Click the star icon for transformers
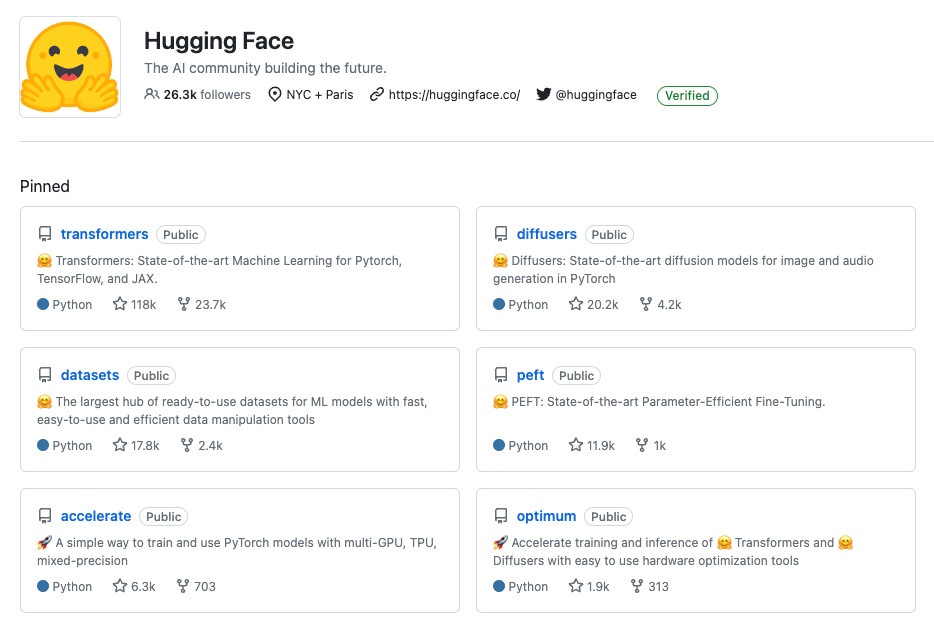The image size is (934, 628). 120,304
